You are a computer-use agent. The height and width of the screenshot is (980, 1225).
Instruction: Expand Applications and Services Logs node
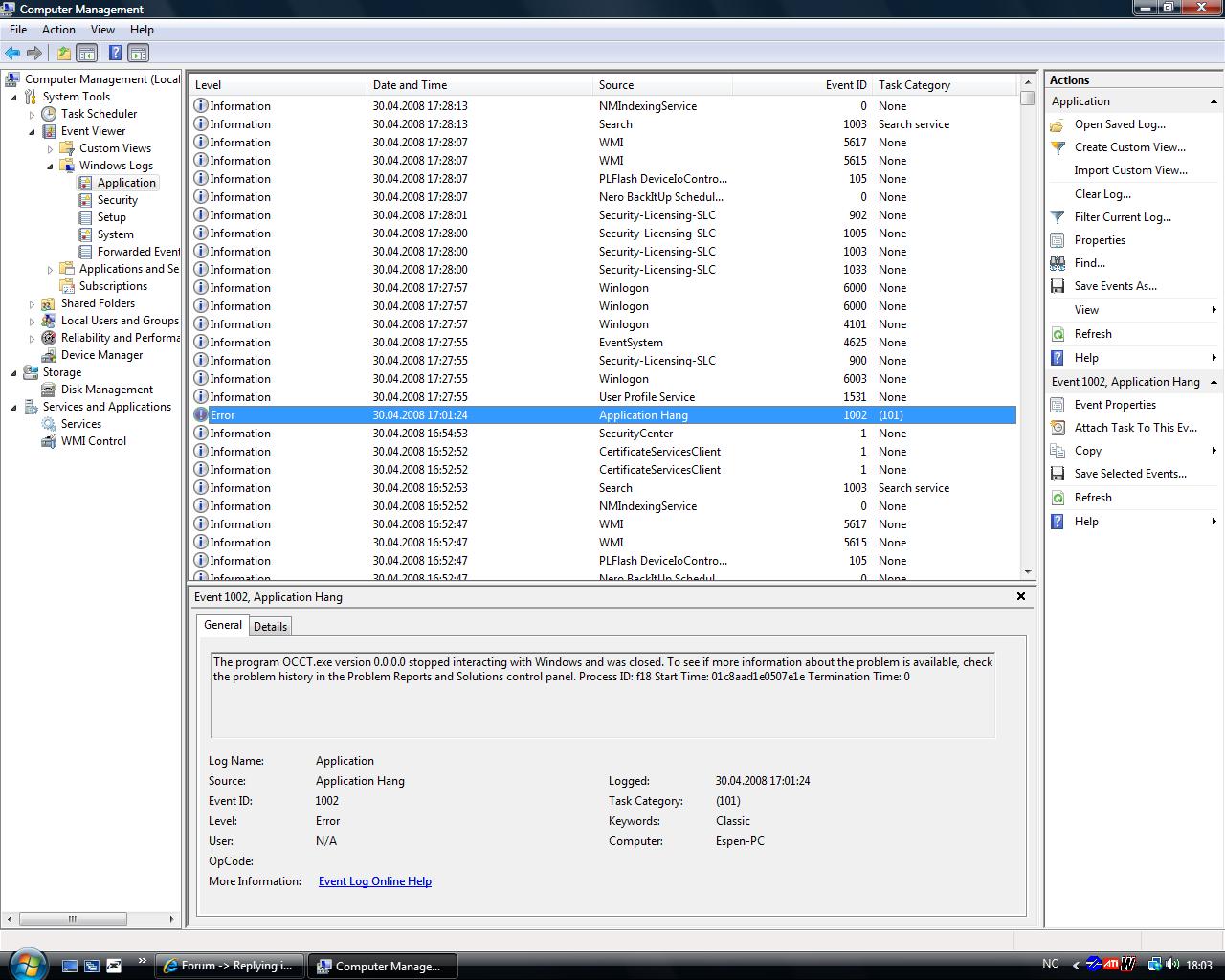click(50, 269)
